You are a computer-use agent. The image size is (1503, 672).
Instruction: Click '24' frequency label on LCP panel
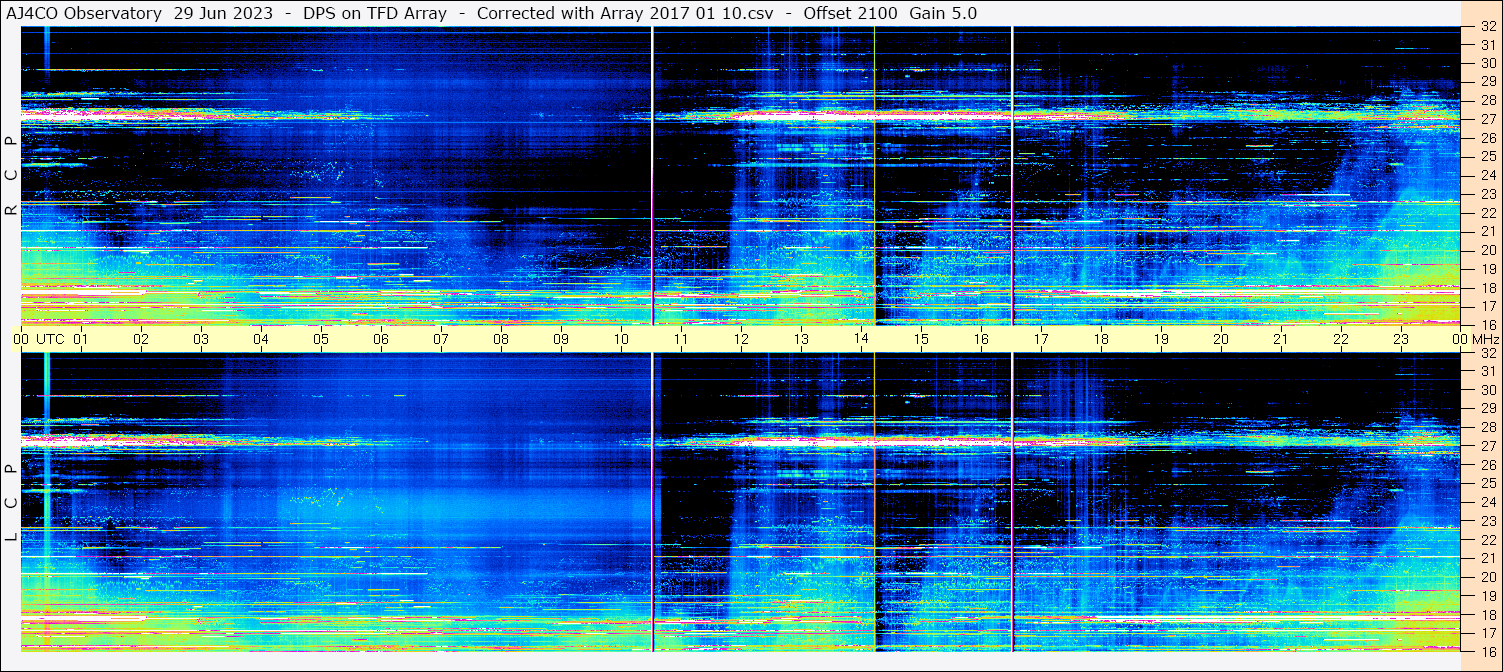click(1488, 502)
